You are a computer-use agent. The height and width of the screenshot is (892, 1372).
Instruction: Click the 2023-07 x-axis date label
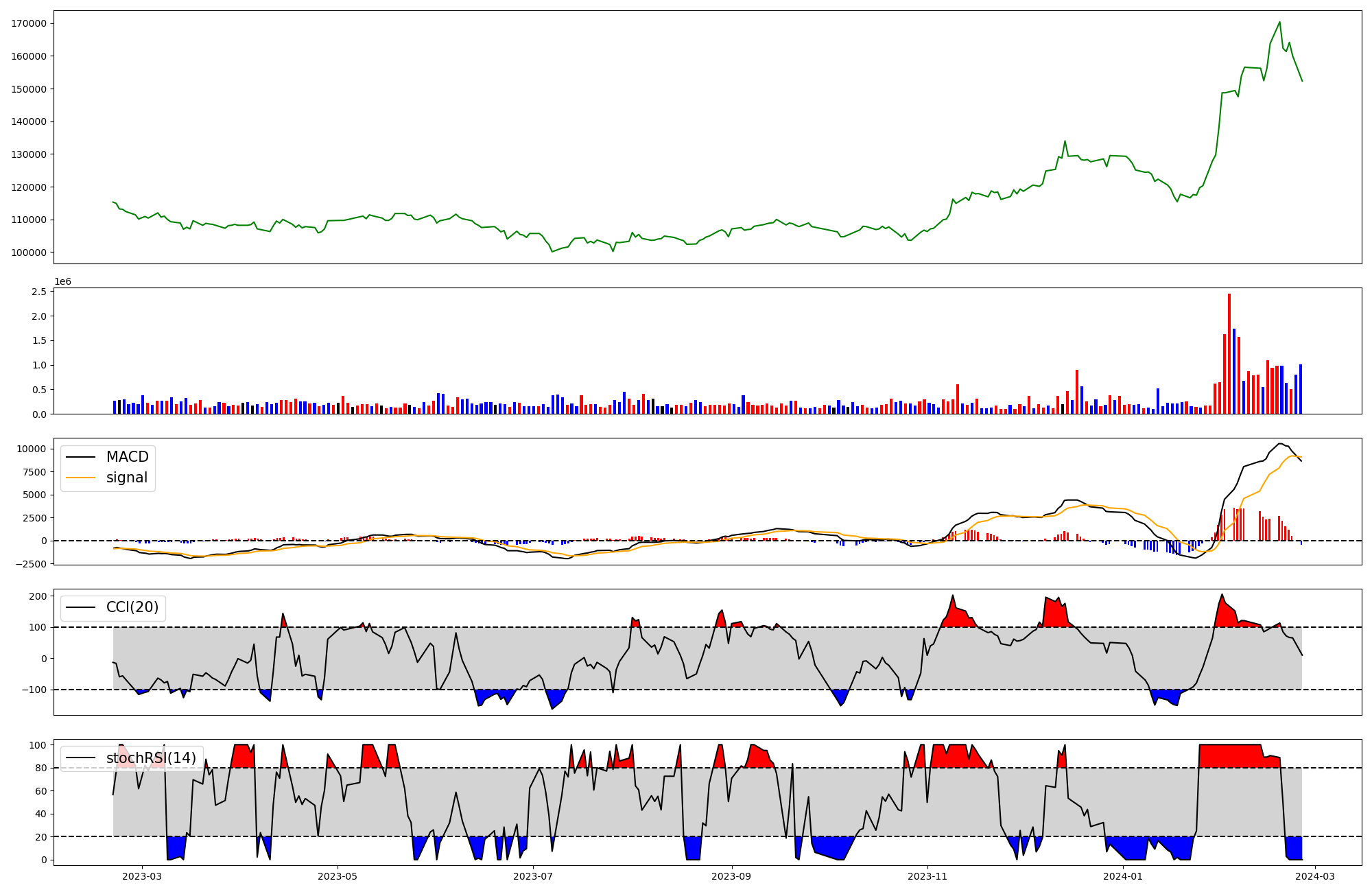pos(533,876)
